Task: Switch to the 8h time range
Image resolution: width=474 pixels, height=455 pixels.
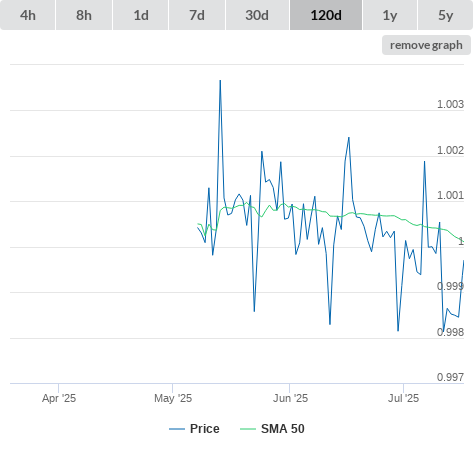Action: tap(84, 15)
